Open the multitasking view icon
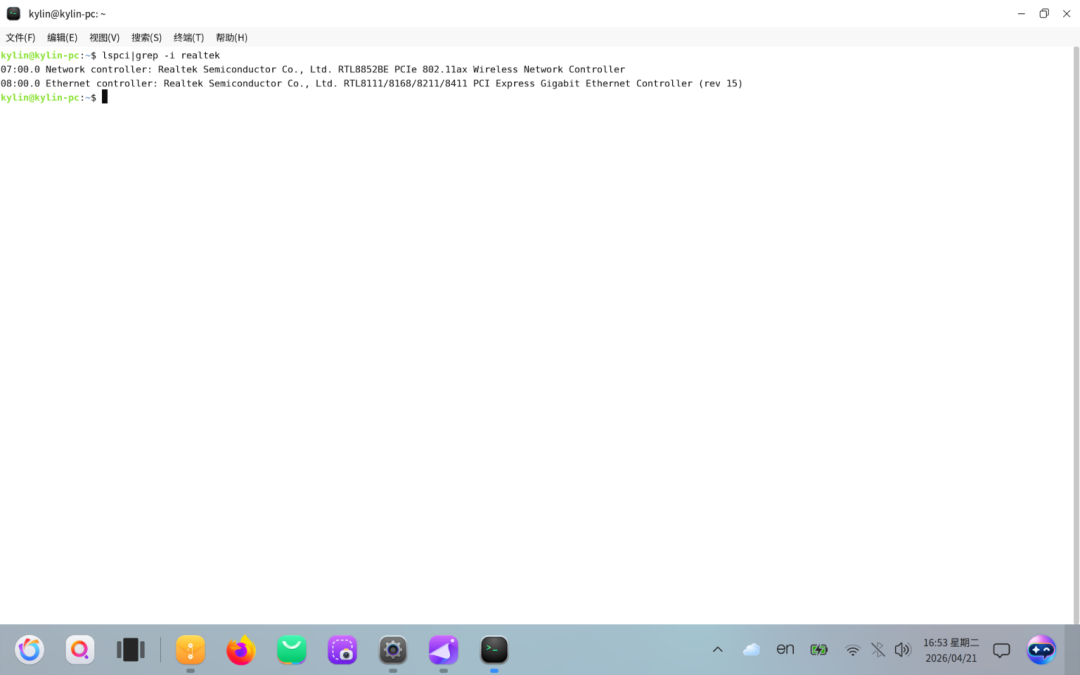The height and width of the screenshot is (675, 1080). click(130, 650)
